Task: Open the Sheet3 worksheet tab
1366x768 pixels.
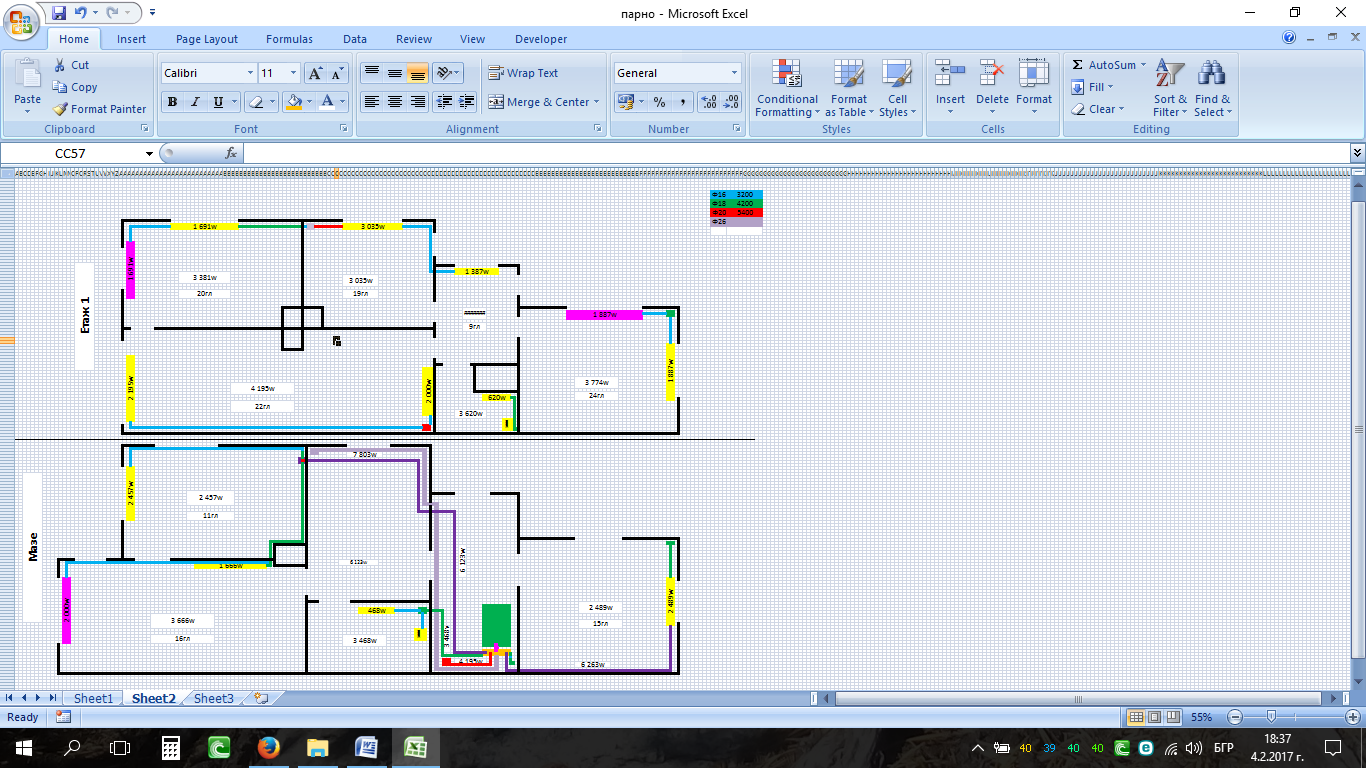Action: (213, 698)
